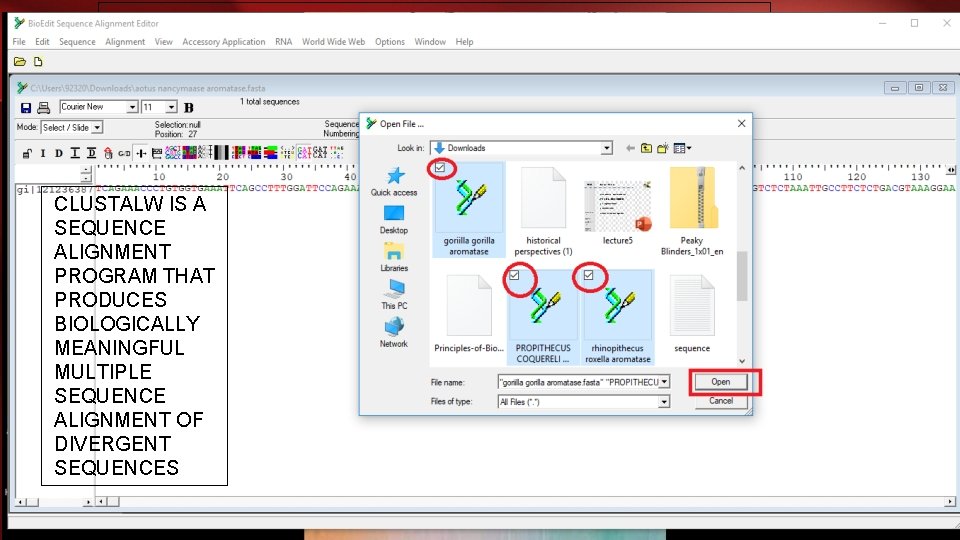This screenshot has height=540, width=960.
Task: Open the Files of type dropdown
Action: 664,402
